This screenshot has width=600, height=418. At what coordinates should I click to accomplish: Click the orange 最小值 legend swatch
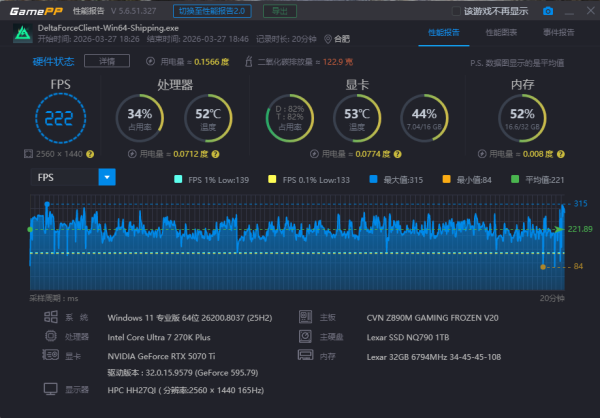446,179
